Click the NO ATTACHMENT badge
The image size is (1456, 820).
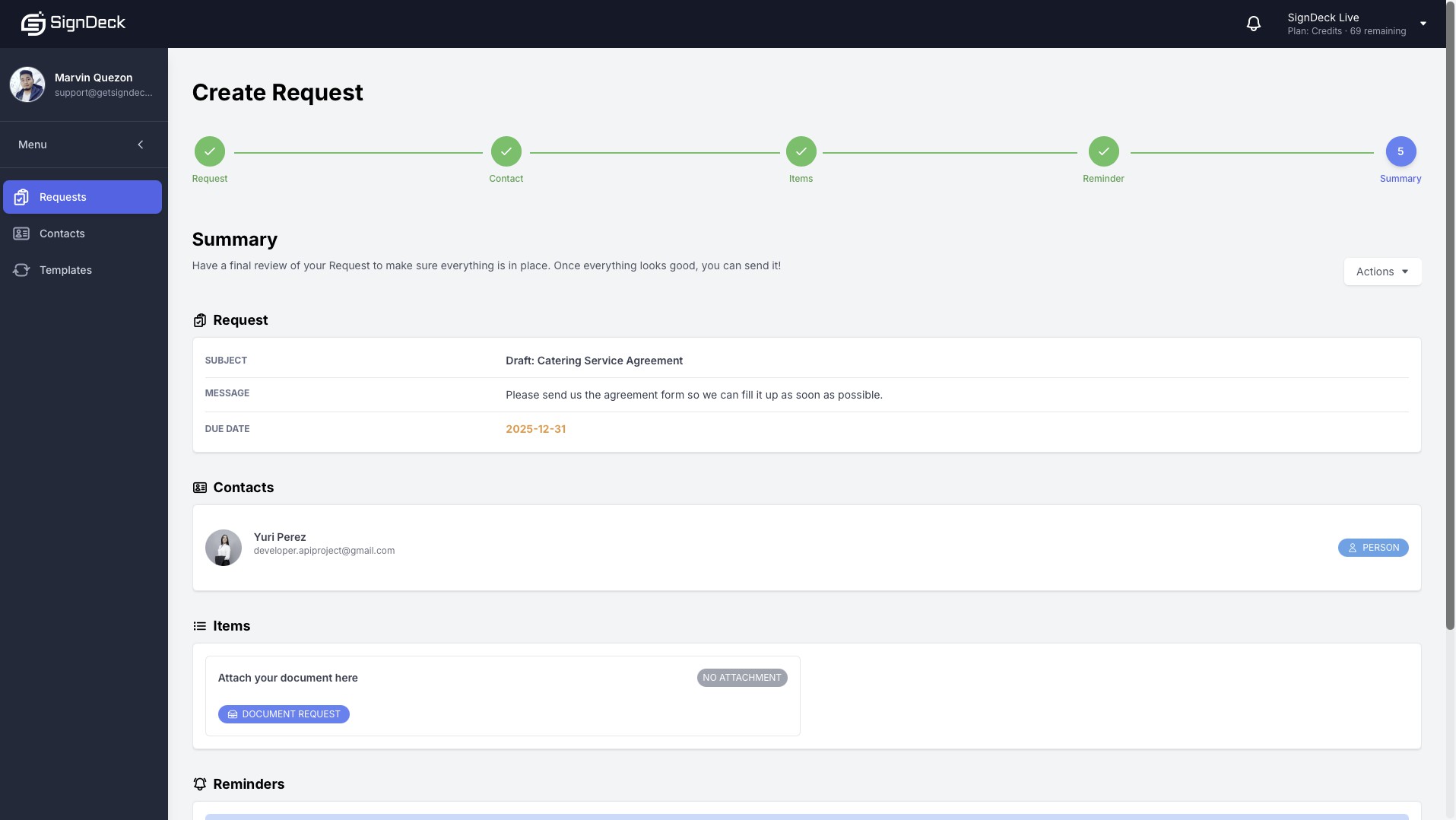pos(742,678)
